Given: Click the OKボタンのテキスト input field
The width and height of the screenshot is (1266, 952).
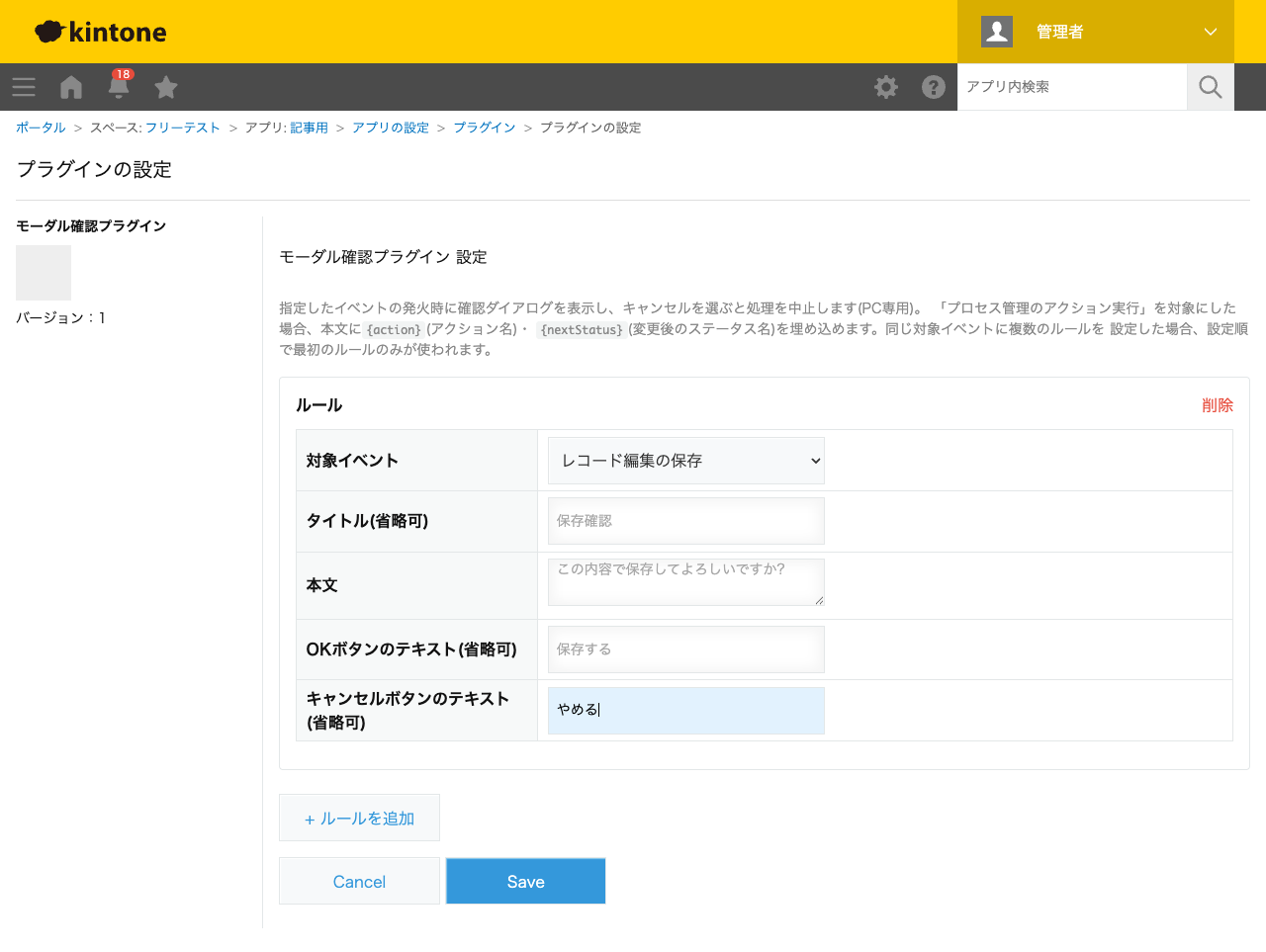Looking at the screenshot, I should [x=686, y=649].
